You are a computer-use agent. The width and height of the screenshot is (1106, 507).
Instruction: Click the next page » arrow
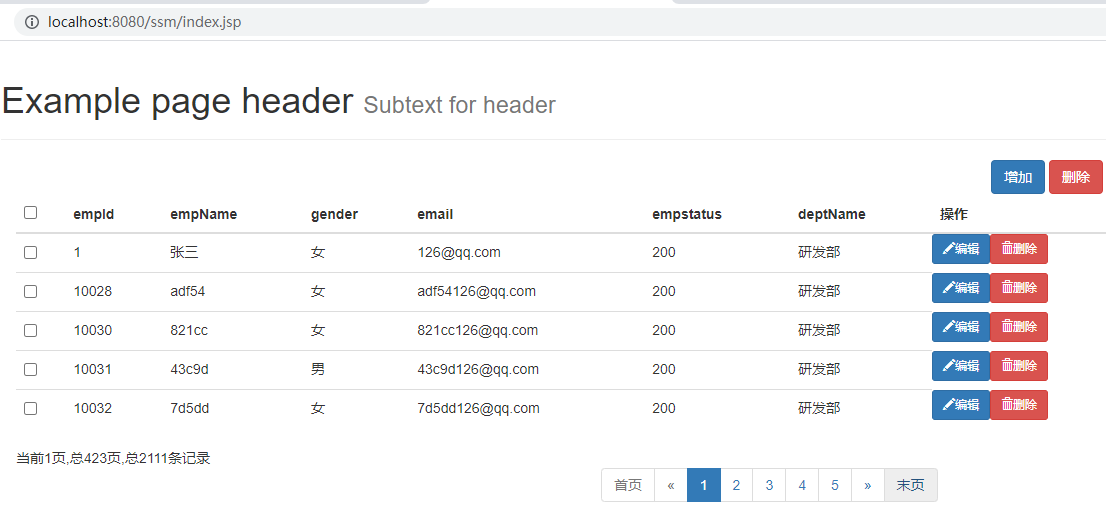pyautogui.click(x=868, y=485)
